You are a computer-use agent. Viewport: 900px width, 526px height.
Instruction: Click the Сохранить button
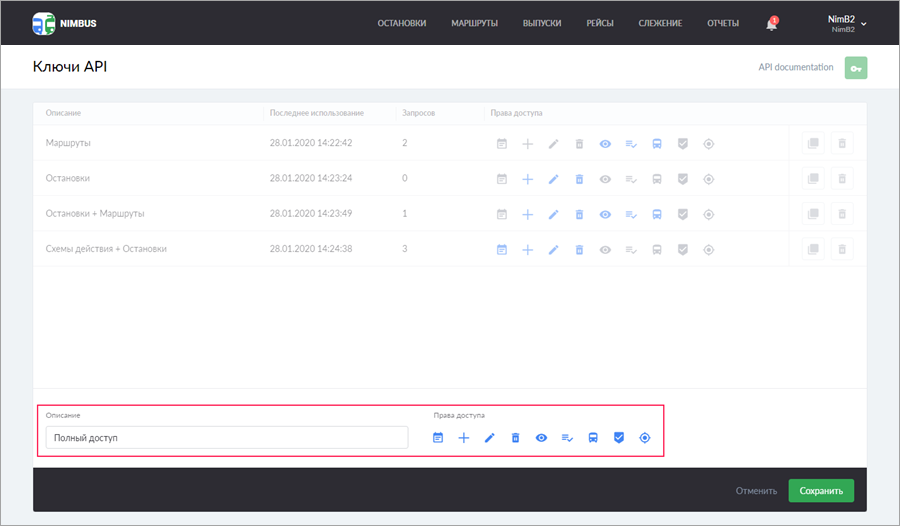pos(821,490)
